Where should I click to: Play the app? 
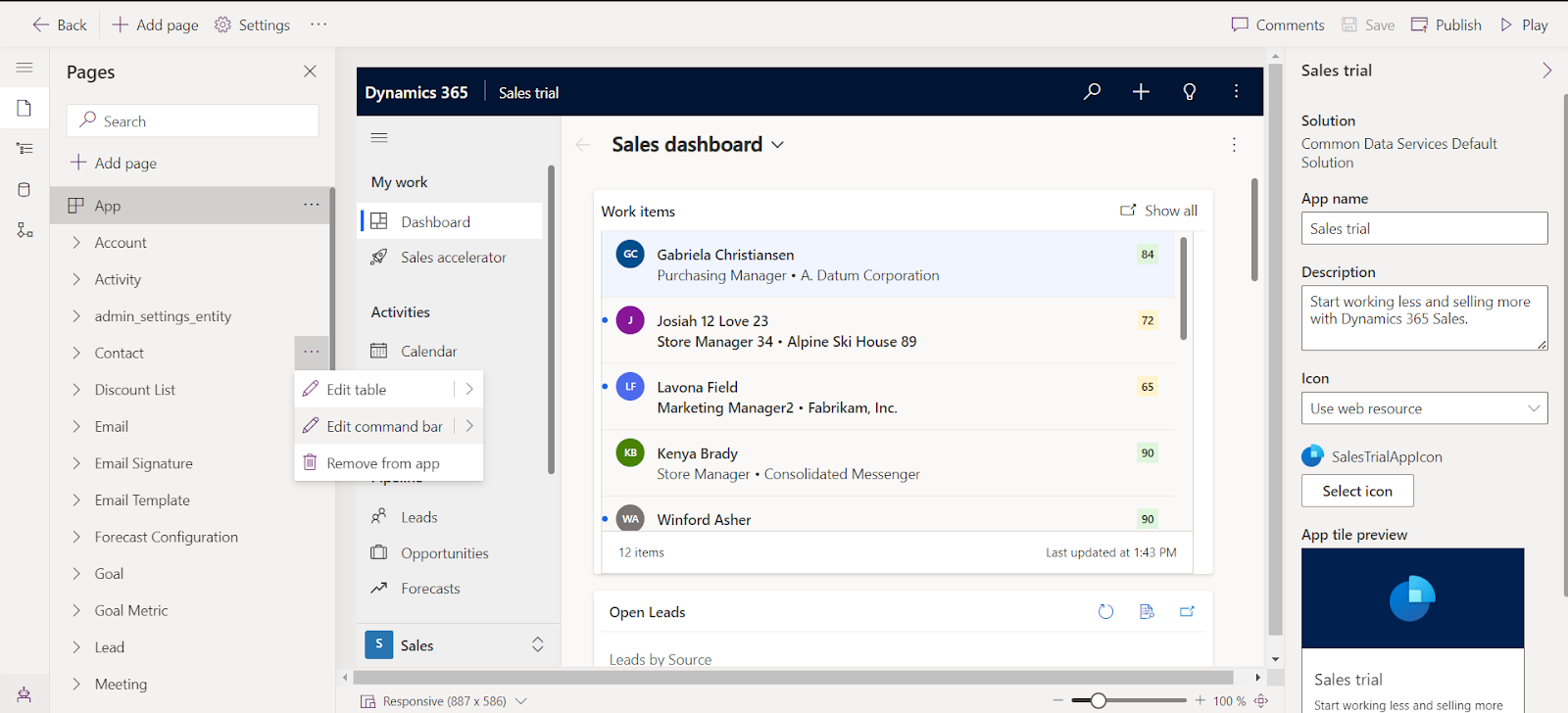coord(1524,24)
